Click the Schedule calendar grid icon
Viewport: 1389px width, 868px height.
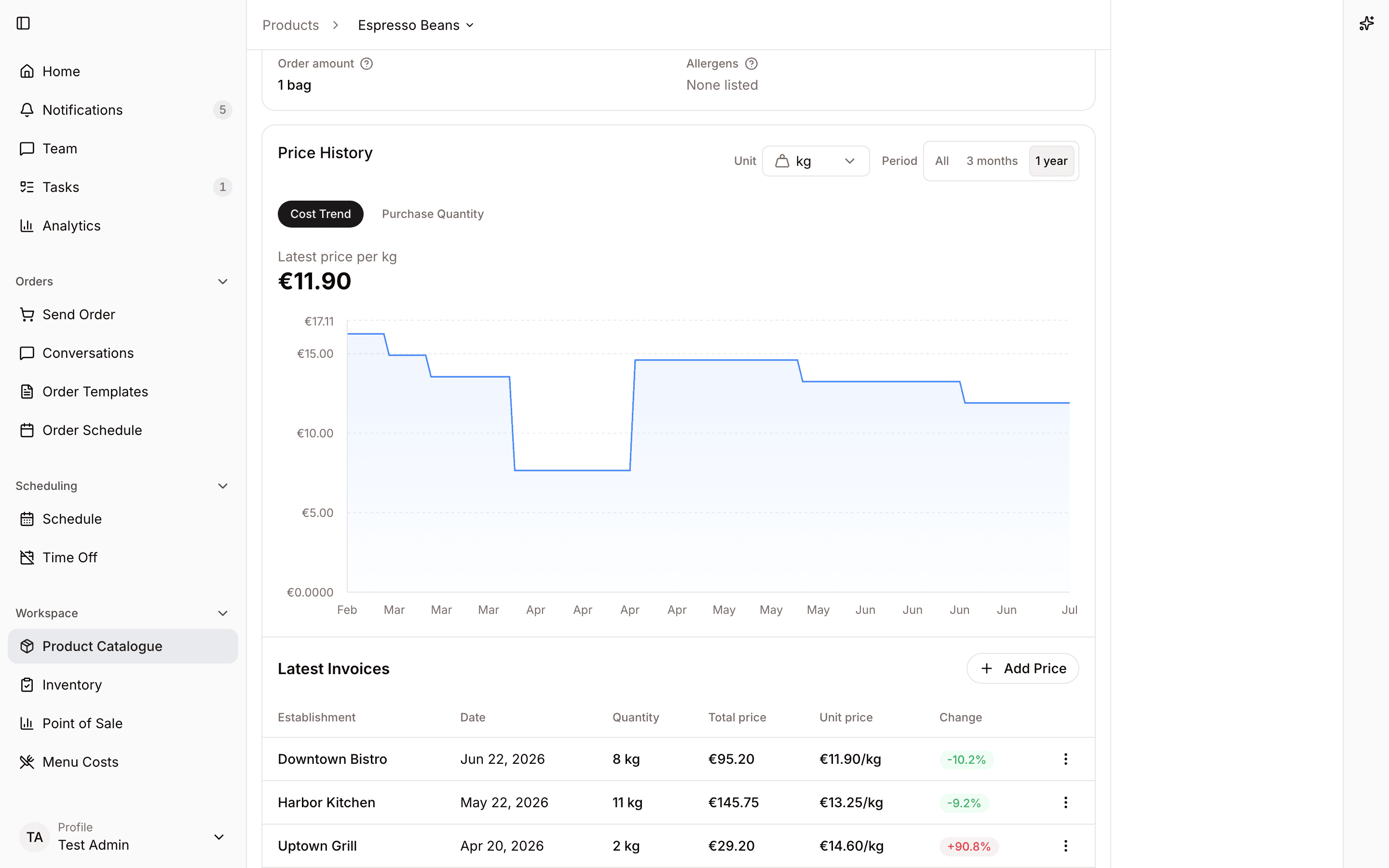click(x=27, y=519)
